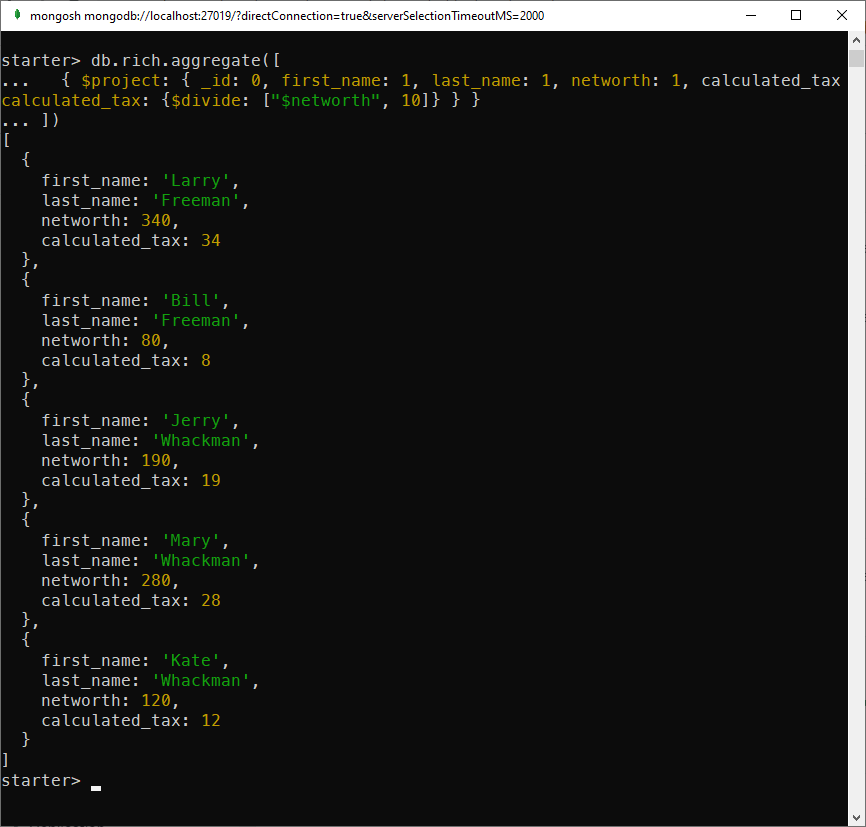This screenshot has height=827, width=866.
Task: Click the networth value 190
Action: pyautogui.click(x=156, y=460)
